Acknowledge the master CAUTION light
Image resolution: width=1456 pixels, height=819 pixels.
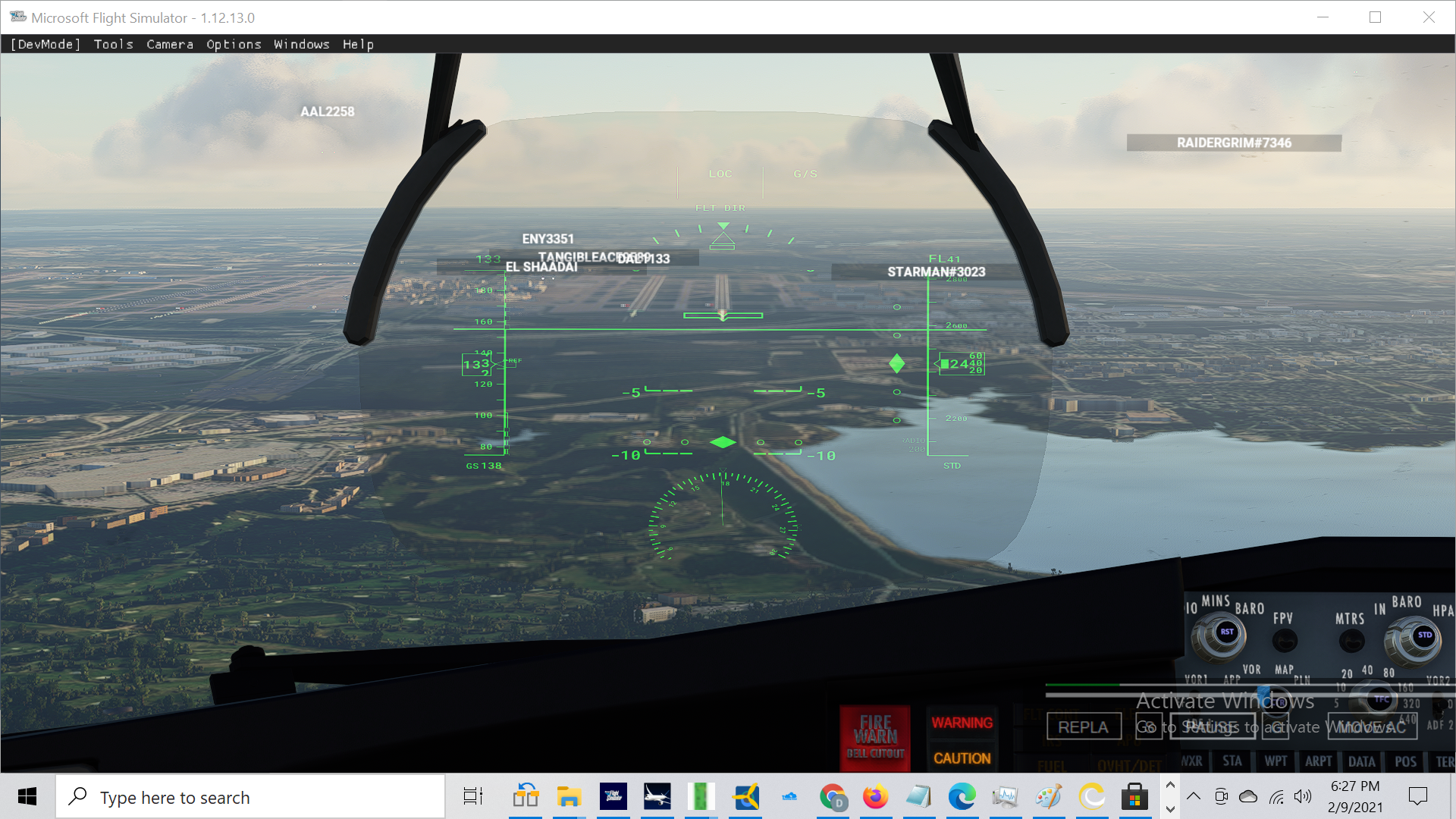click(x=962, y=758)
